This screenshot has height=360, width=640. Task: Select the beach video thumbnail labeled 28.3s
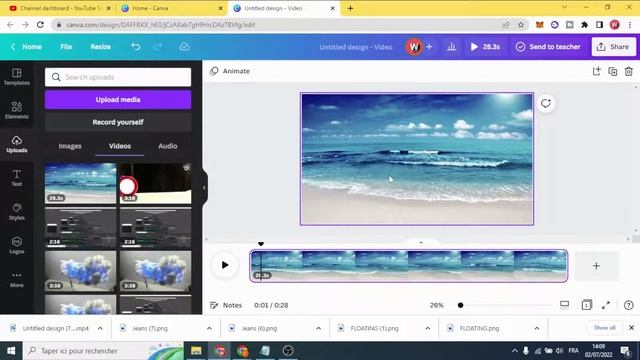[x=80, y=183]
